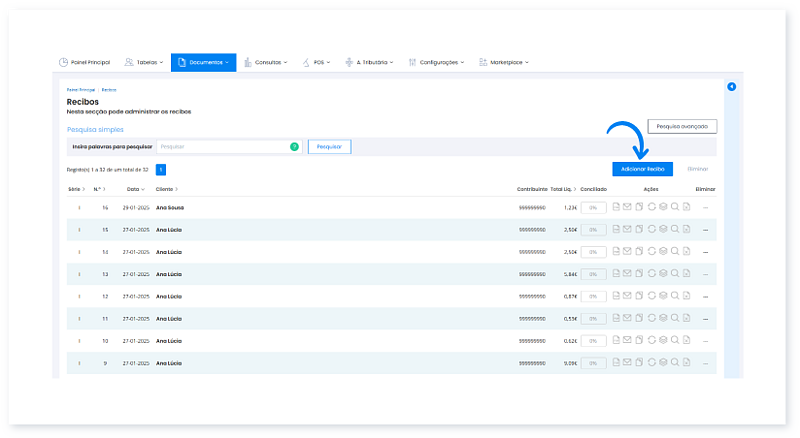This screenshot has width=800, height=438.
Task: Expand the Consultas menu
Action: point(265,62)
